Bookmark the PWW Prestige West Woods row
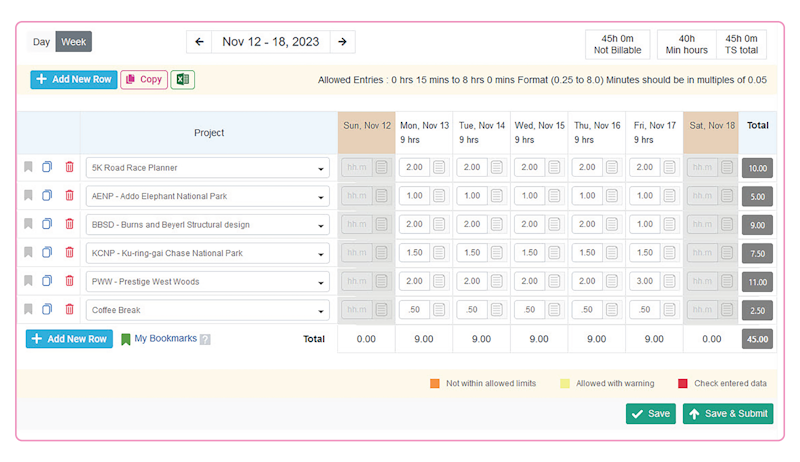Viewport: 800px width, 462px height. [x=29, y=281]
